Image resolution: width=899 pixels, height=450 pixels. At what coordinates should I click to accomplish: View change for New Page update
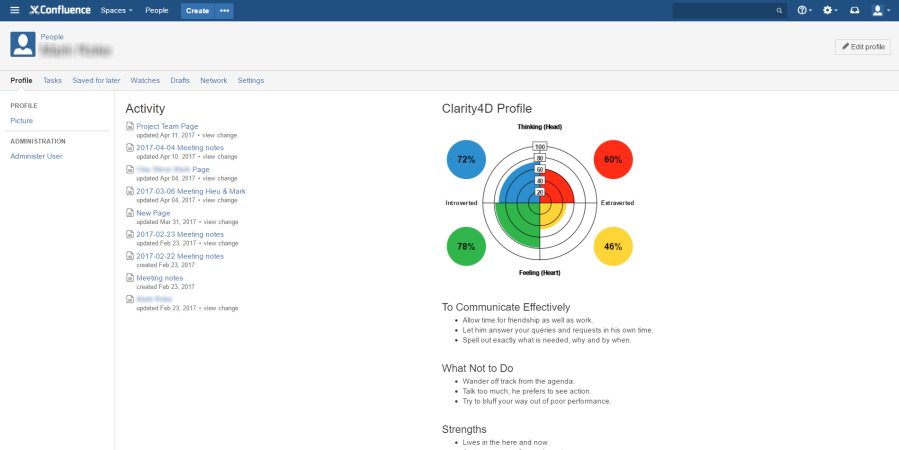pos(221,222)
